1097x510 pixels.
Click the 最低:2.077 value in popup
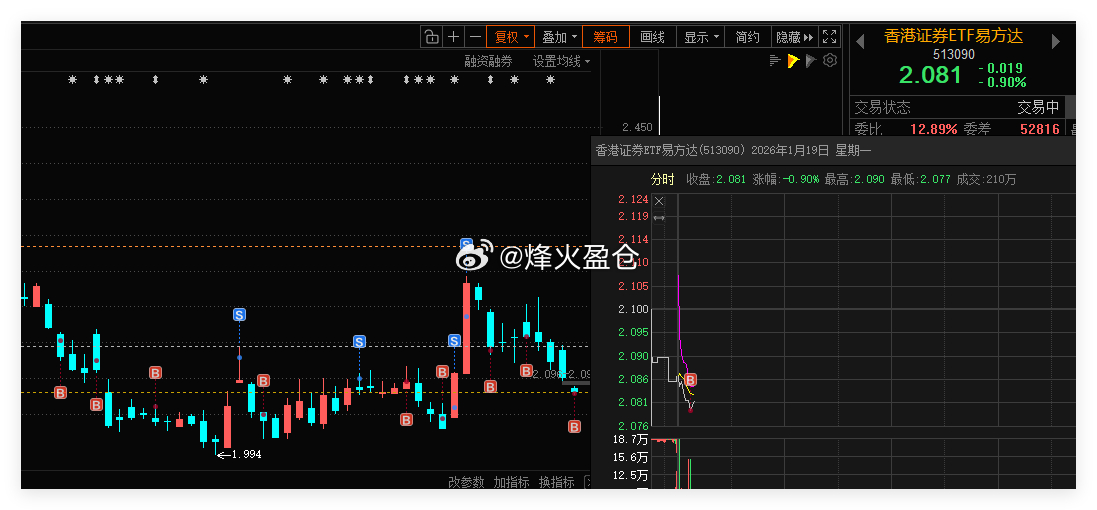coord(920,180)
